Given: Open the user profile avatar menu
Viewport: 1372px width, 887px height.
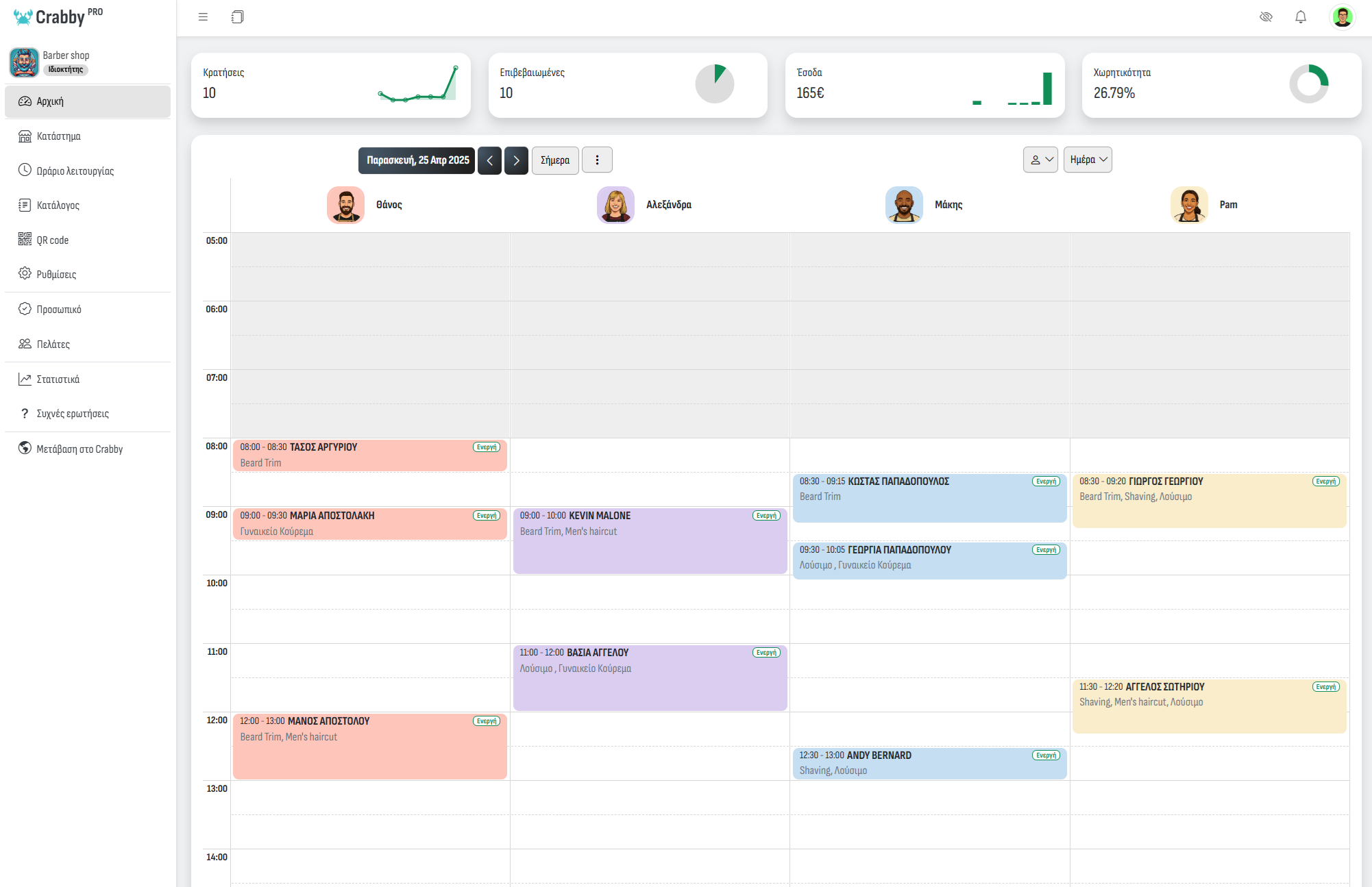Looking at the screenshot, I should coord(1342,17).
